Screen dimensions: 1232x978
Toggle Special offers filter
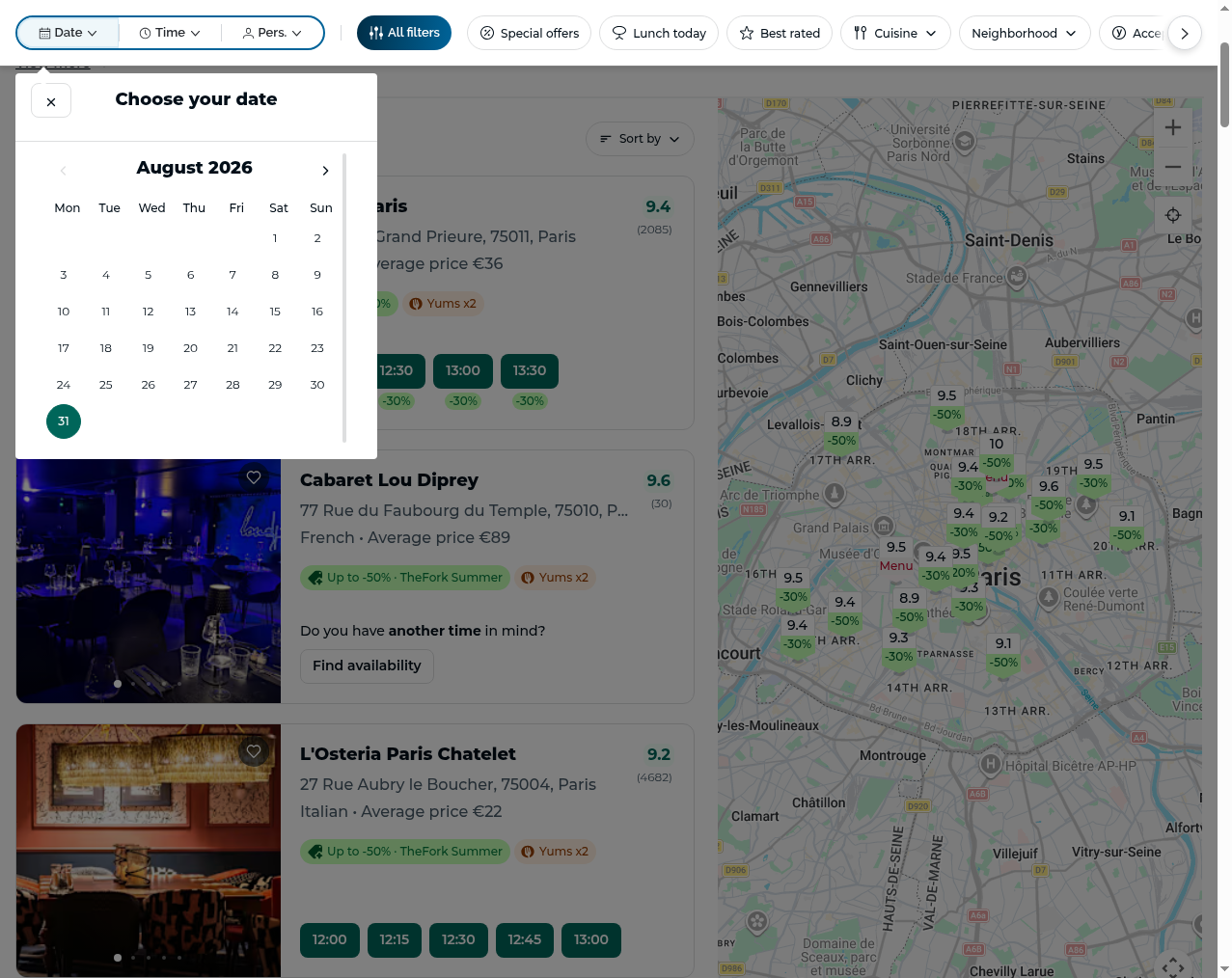[529, 33]
